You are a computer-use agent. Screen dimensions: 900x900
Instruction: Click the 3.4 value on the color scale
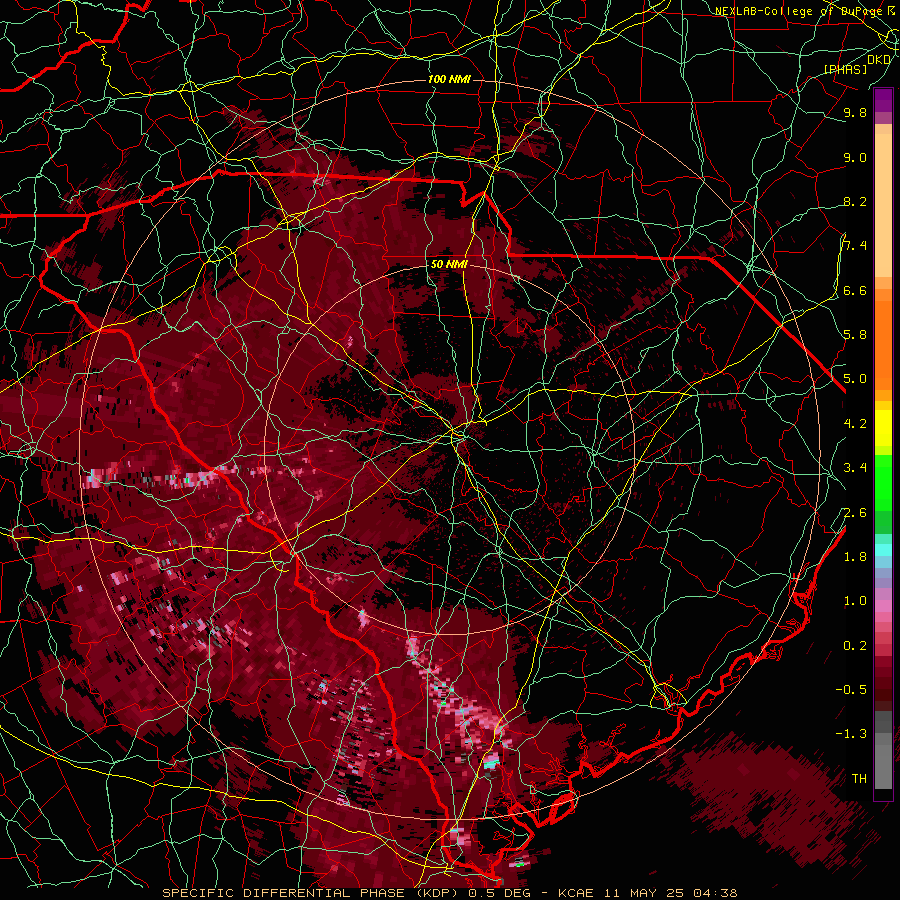pyautogui.click(x=855, y=468)
